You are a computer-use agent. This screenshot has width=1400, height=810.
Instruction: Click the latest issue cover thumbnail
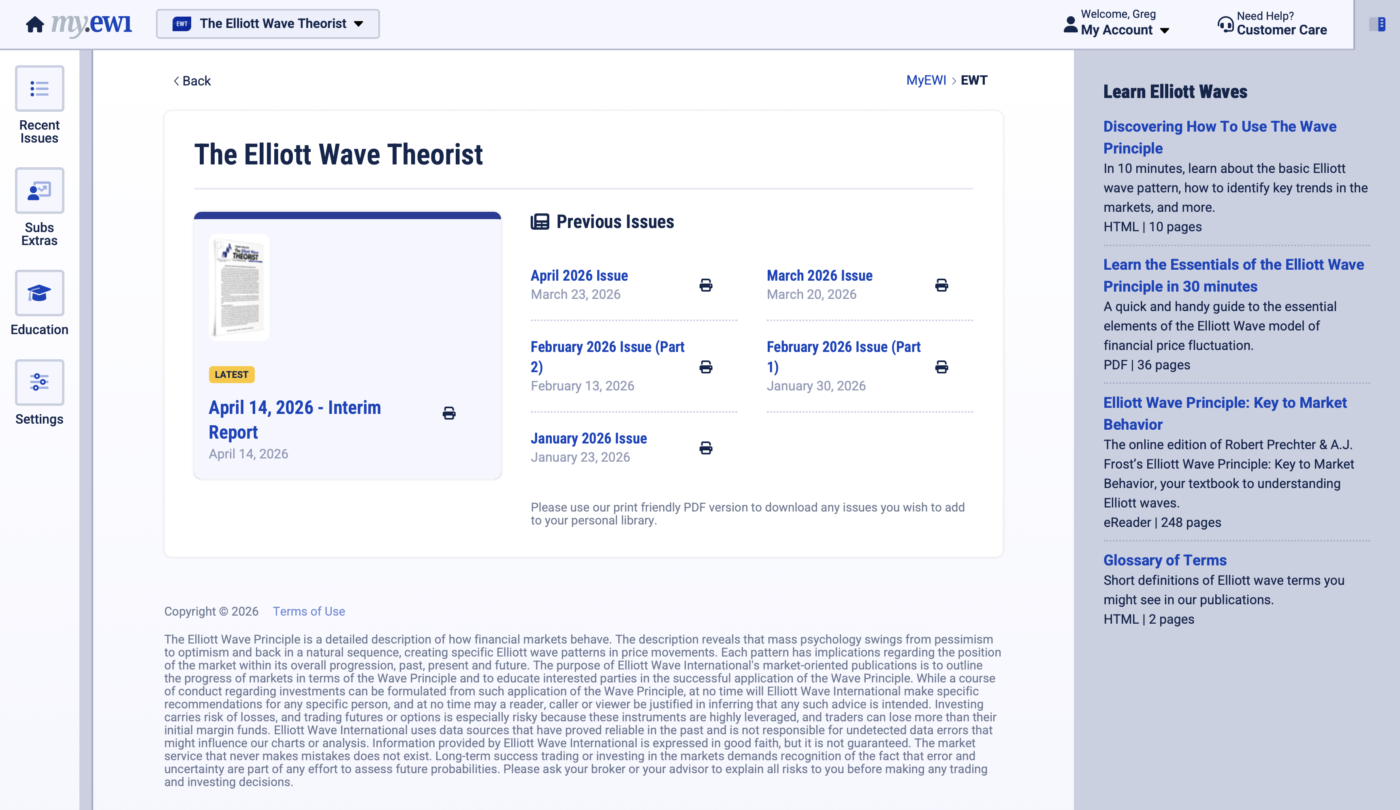point(239,288)
